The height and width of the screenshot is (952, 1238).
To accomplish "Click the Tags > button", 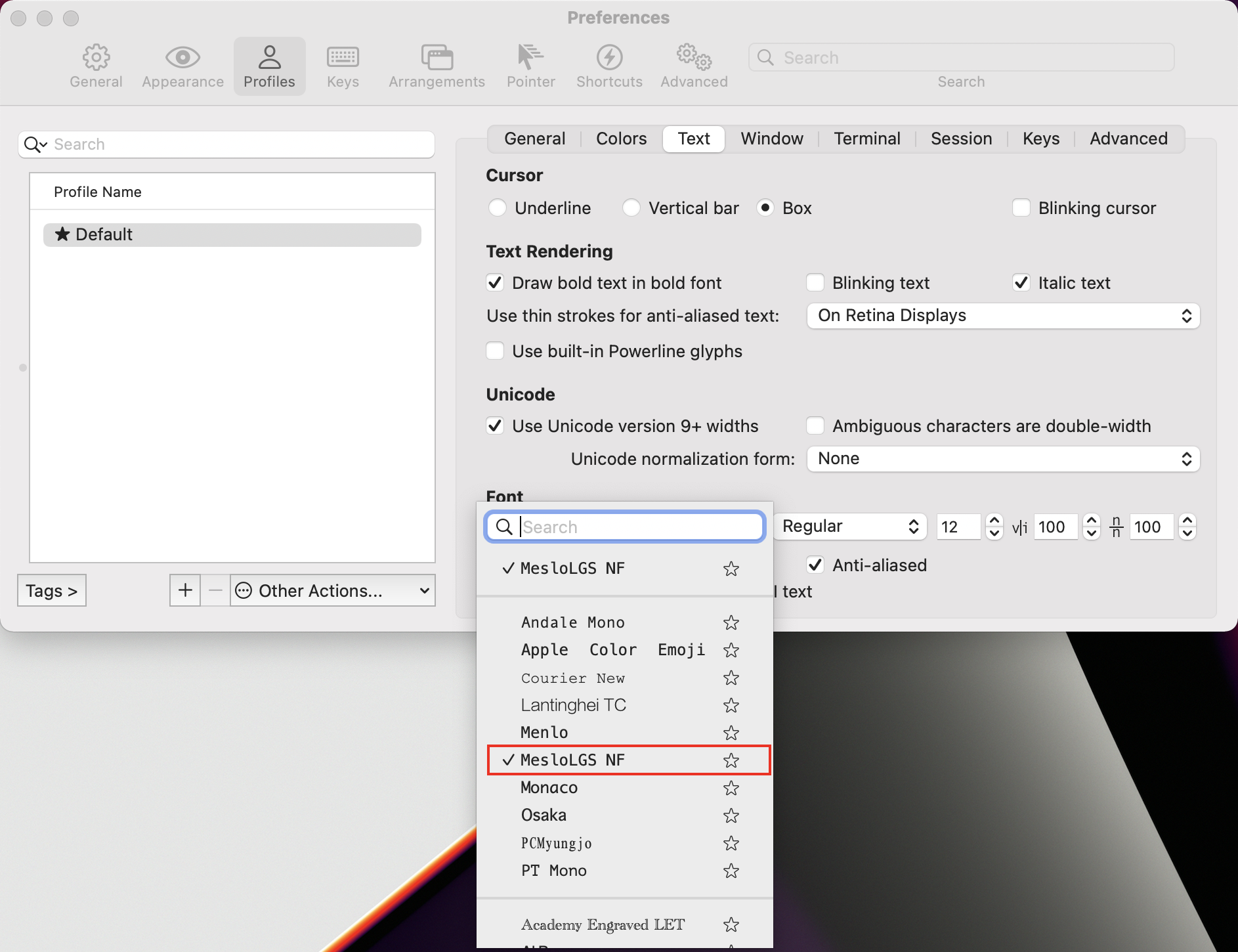I will click(52, 590).
